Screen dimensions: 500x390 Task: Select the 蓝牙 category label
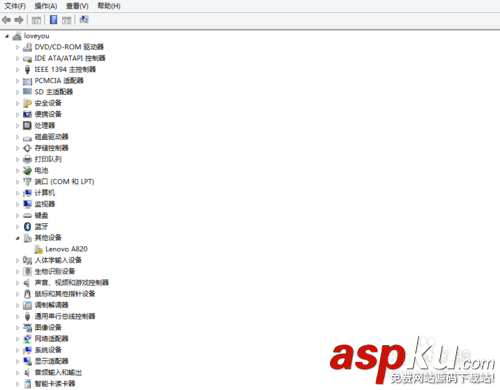(41, 227)
